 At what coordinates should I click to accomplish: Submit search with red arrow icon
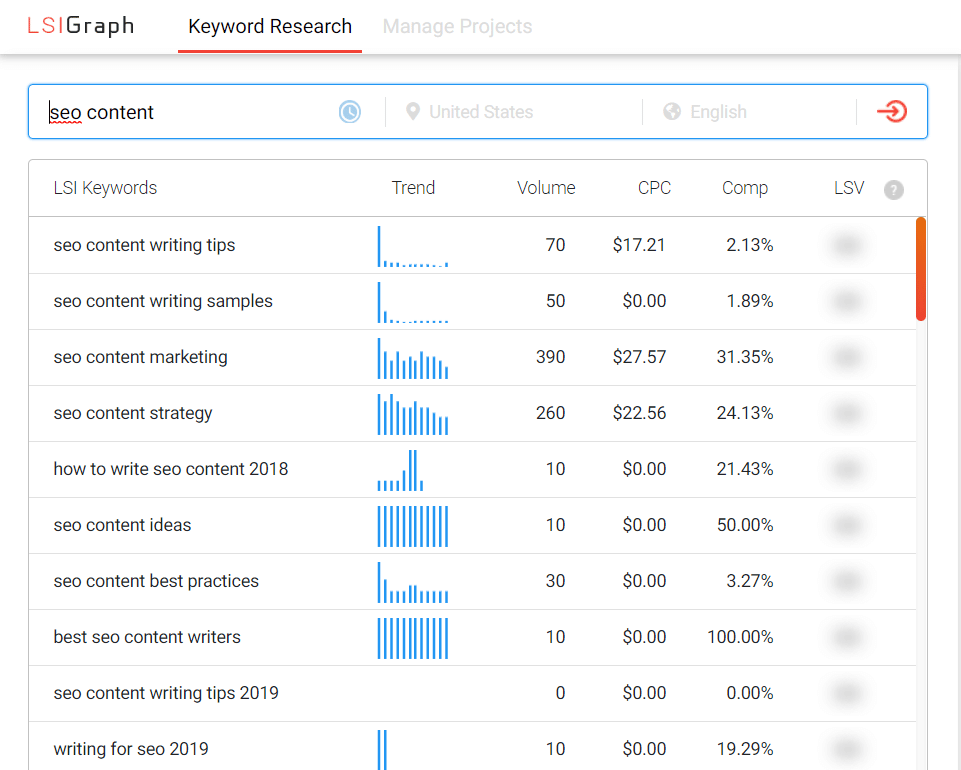tap(892, 112)
